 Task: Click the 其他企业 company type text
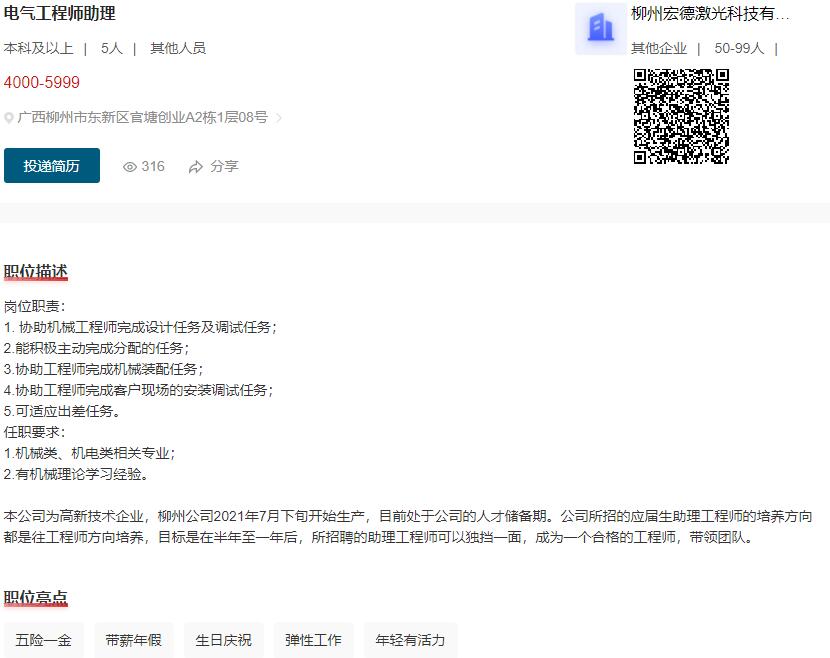click(x=659, y=48)
